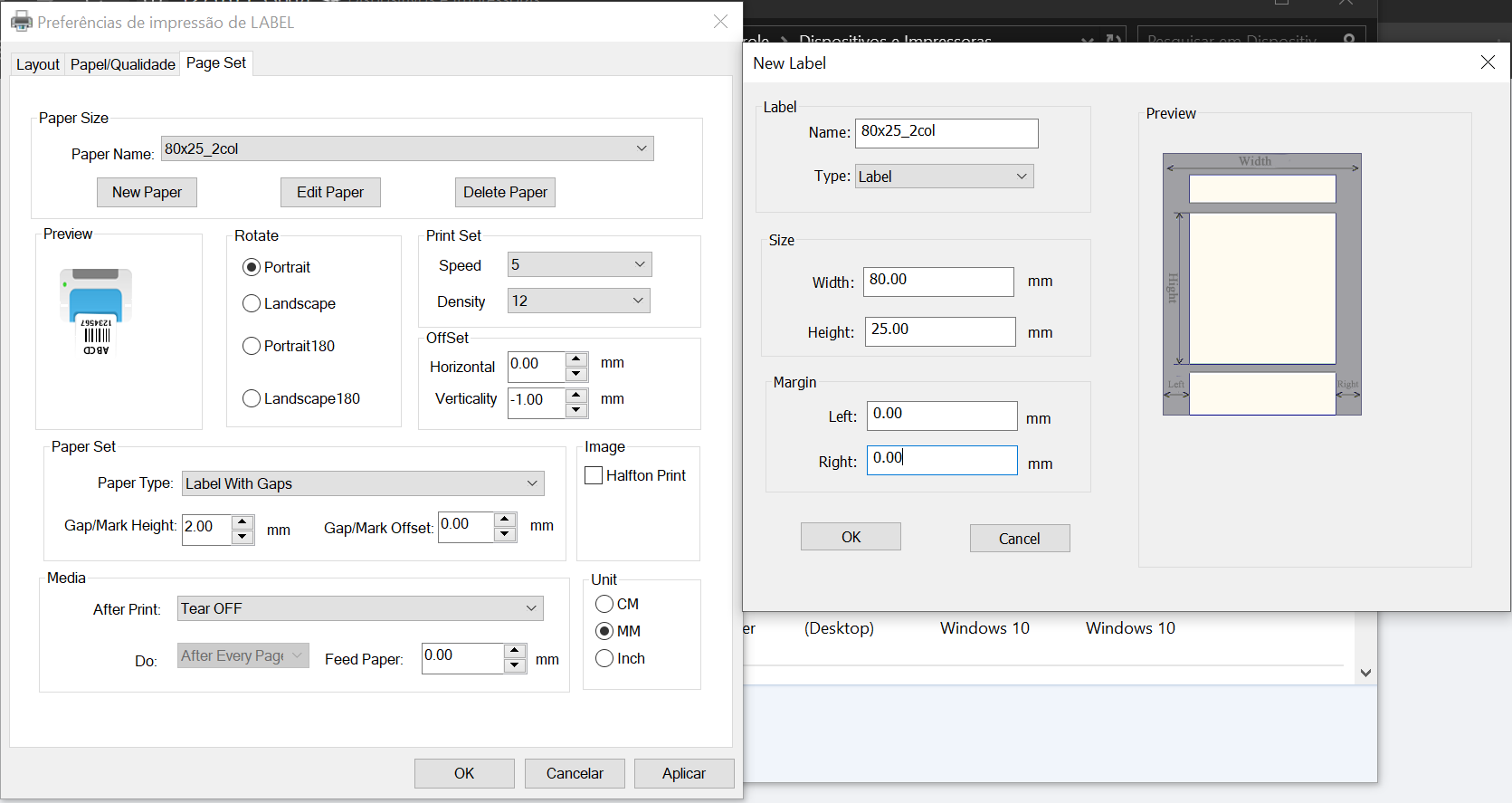Close the printing preferences window

(x=720, y=21)
